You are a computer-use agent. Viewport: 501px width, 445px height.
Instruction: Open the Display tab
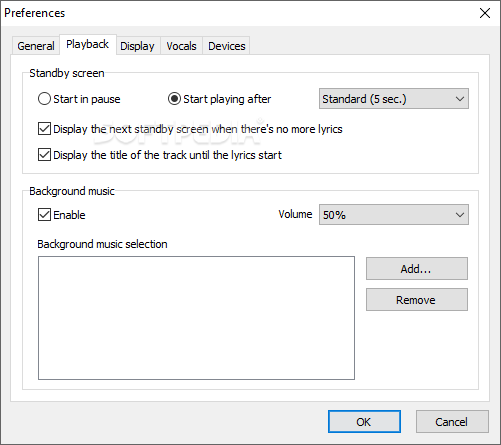[x=137, y=46]
